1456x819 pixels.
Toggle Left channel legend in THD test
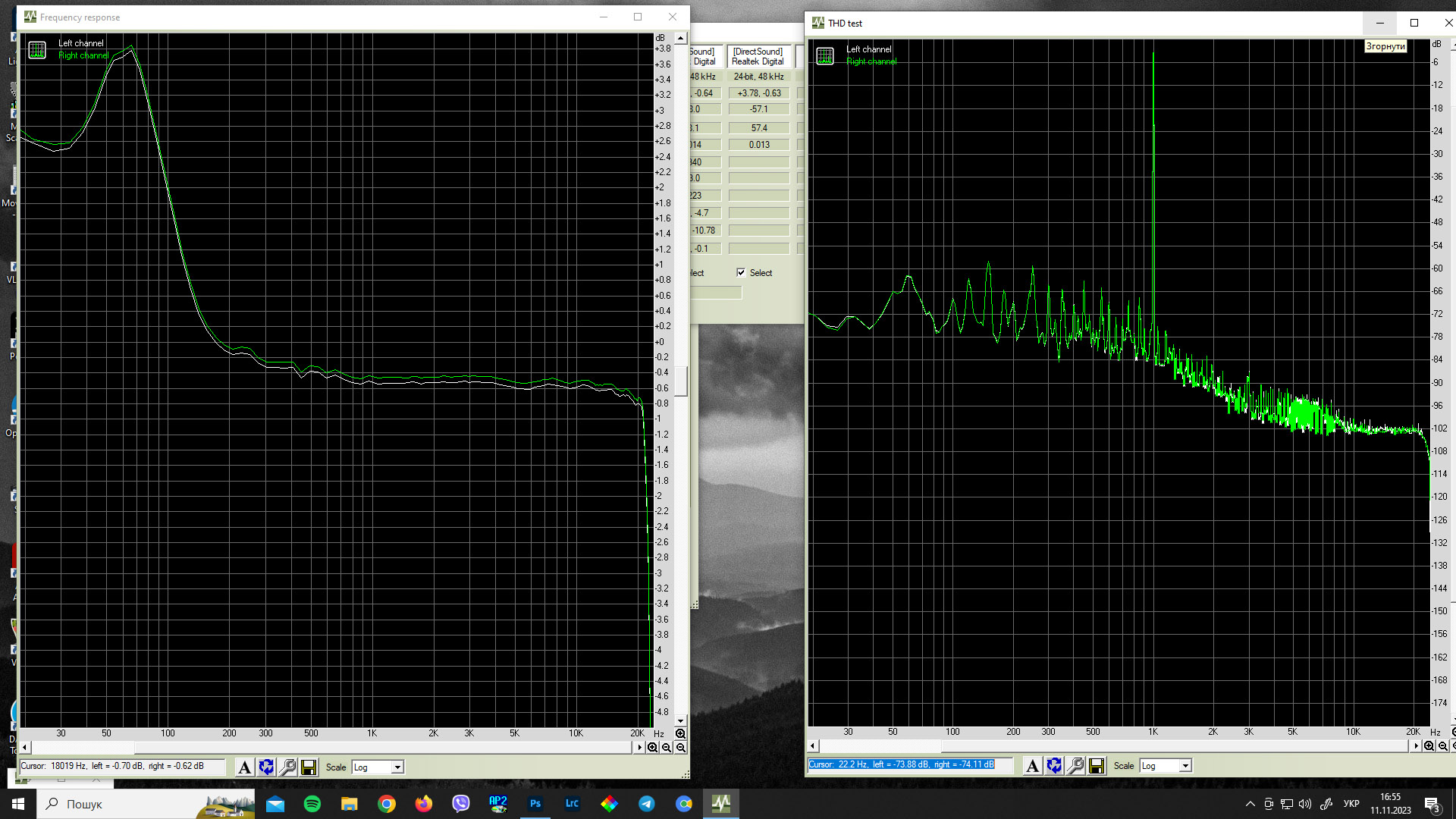868,49
